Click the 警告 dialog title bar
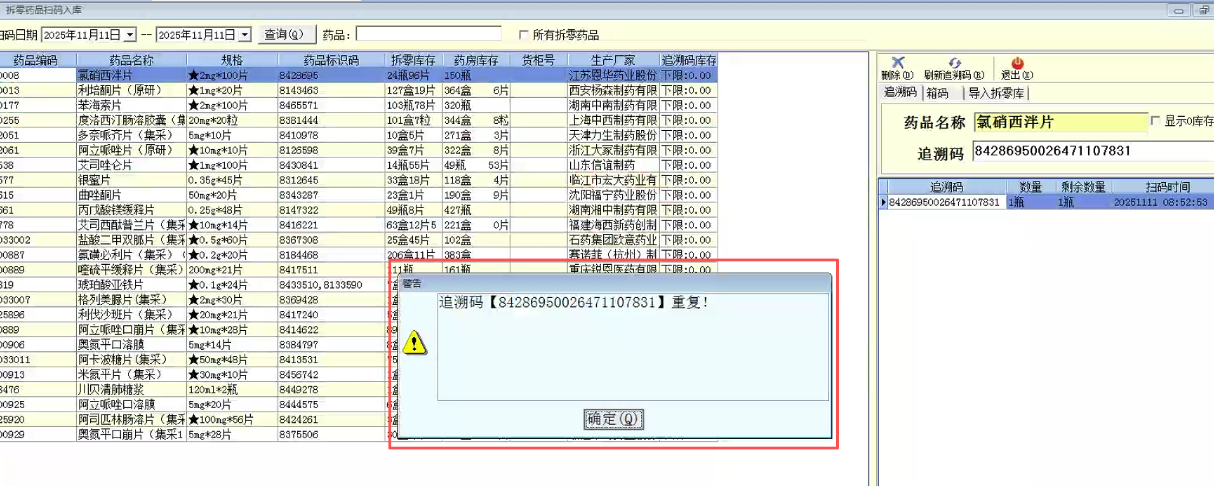 (613, 284)
